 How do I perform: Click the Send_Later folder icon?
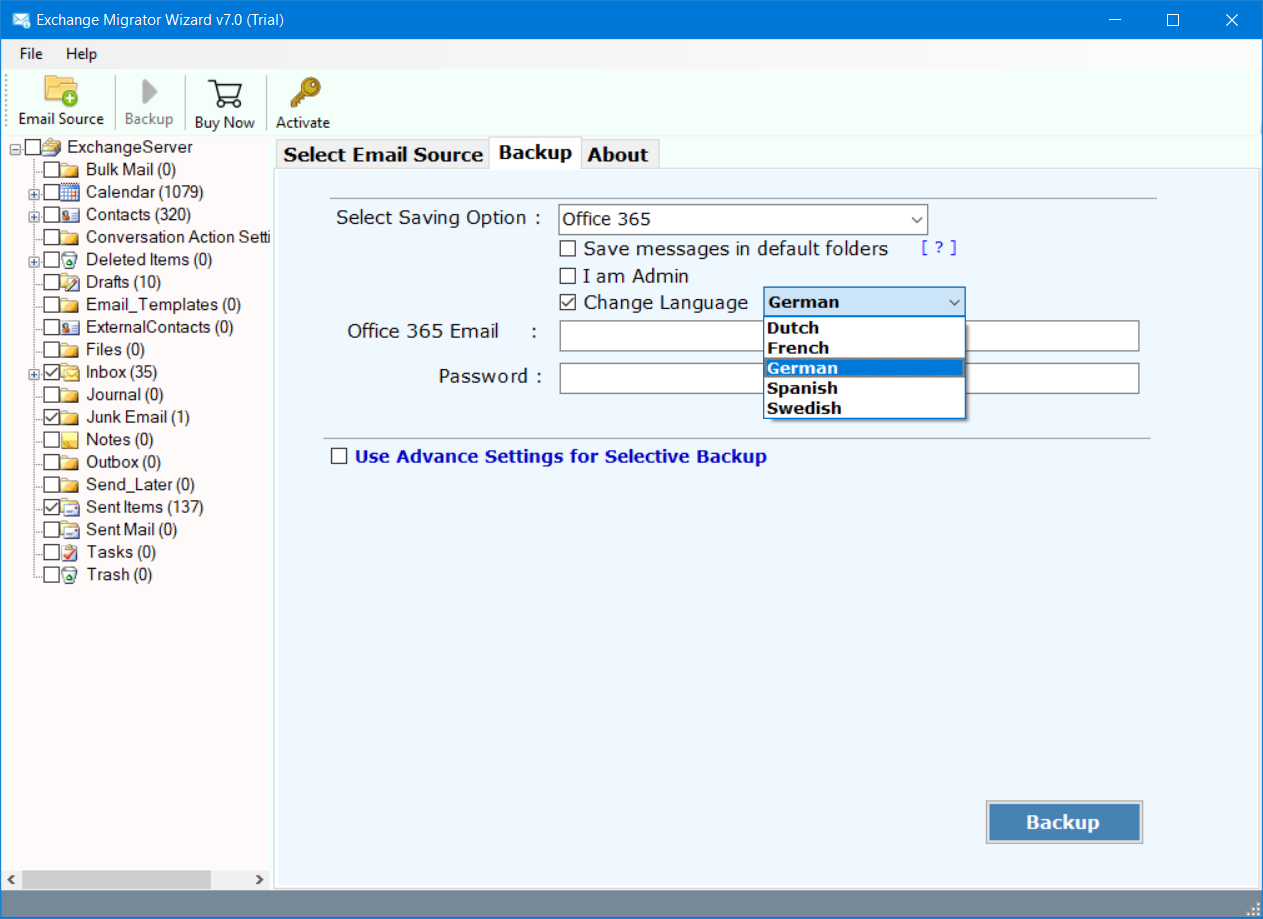pos(70,485)
